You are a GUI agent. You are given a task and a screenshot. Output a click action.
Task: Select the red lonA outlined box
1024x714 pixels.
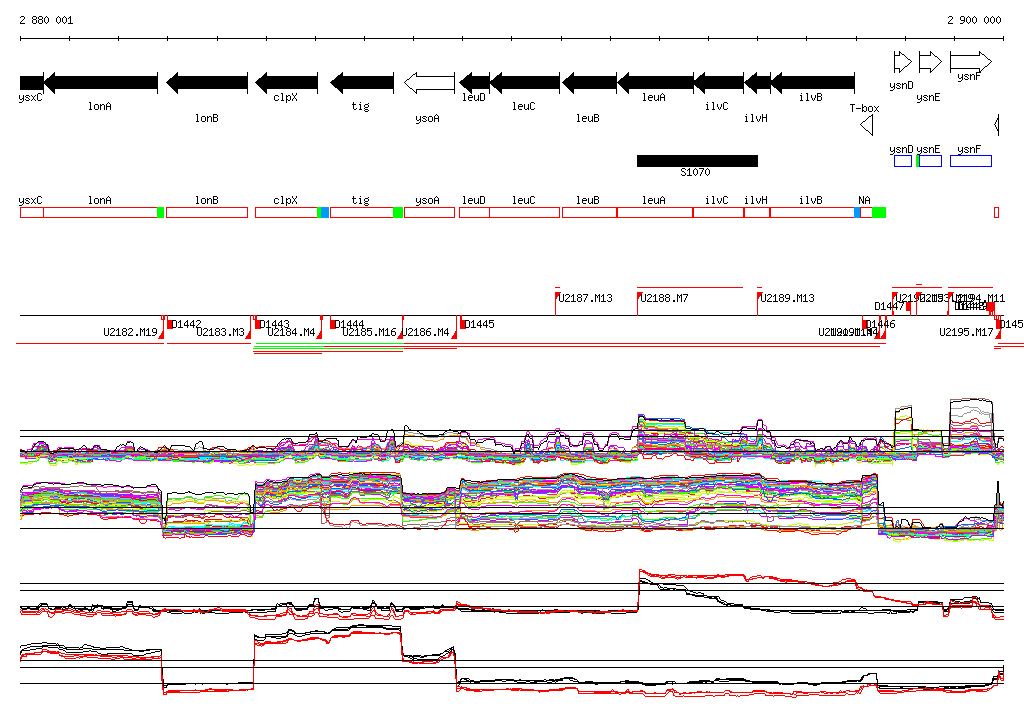coord(101,212)
